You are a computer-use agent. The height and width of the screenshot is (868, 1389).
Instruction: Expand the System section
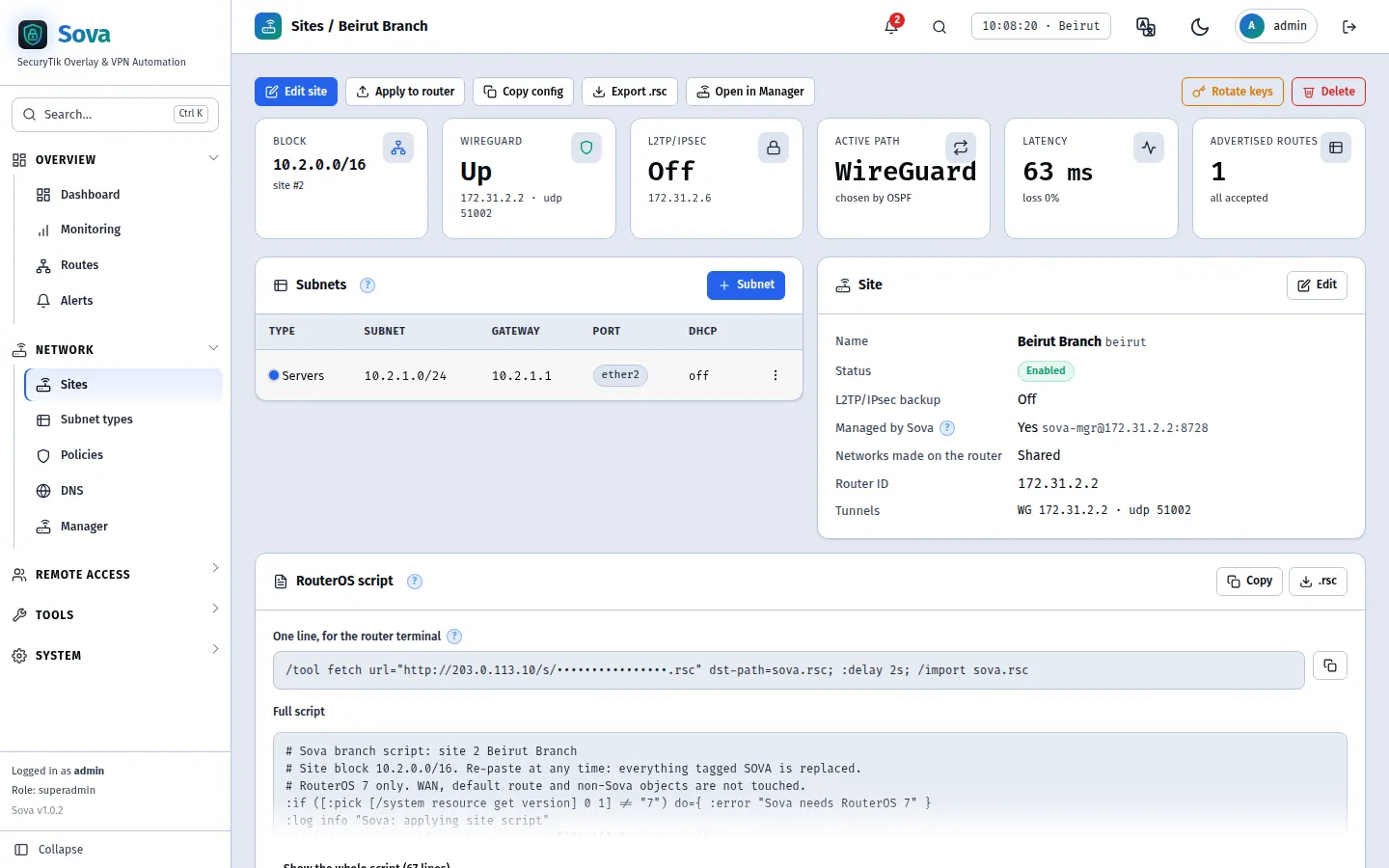[116, 655]
